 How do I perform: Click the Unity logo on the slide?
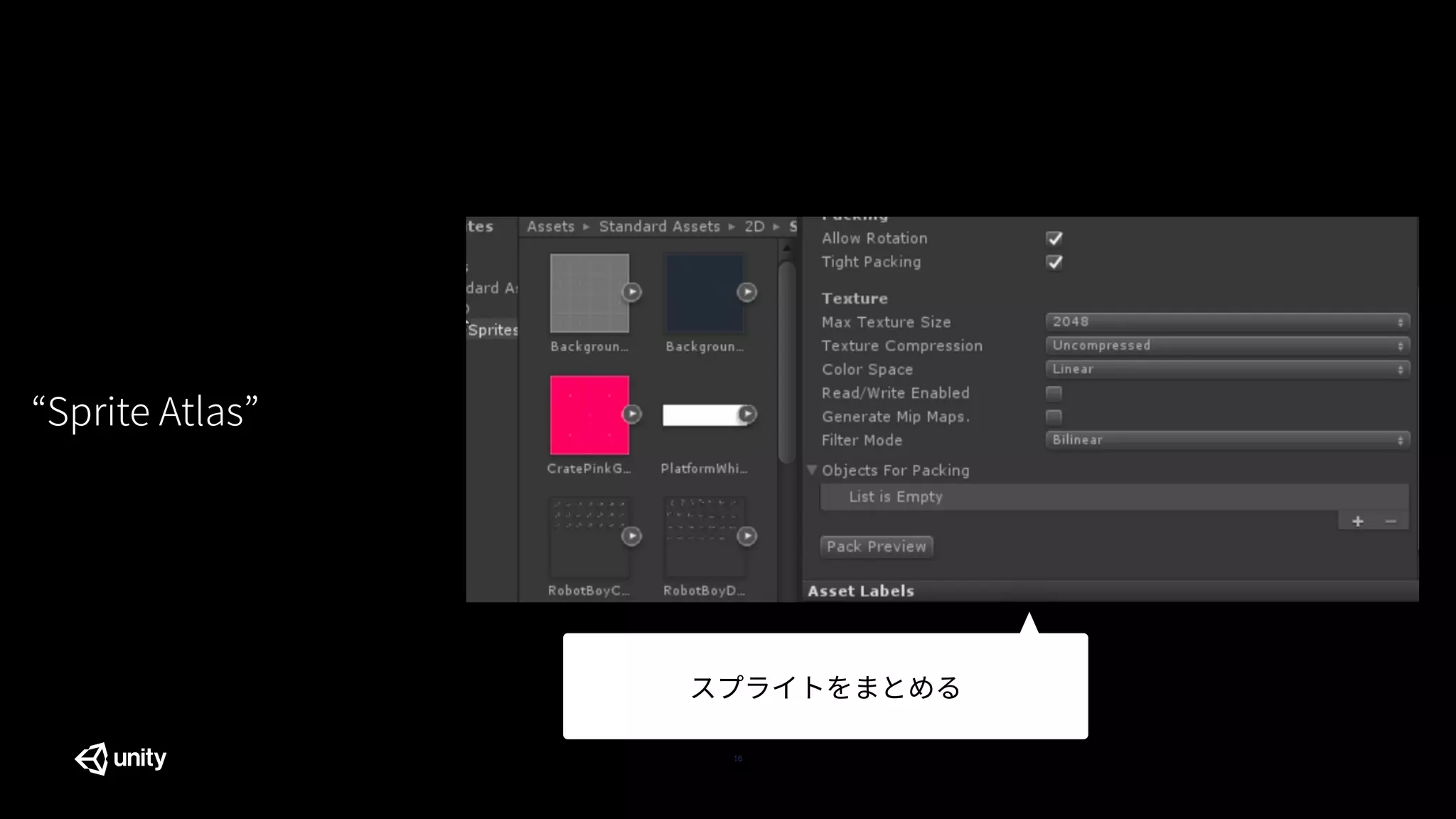[120, 759]
